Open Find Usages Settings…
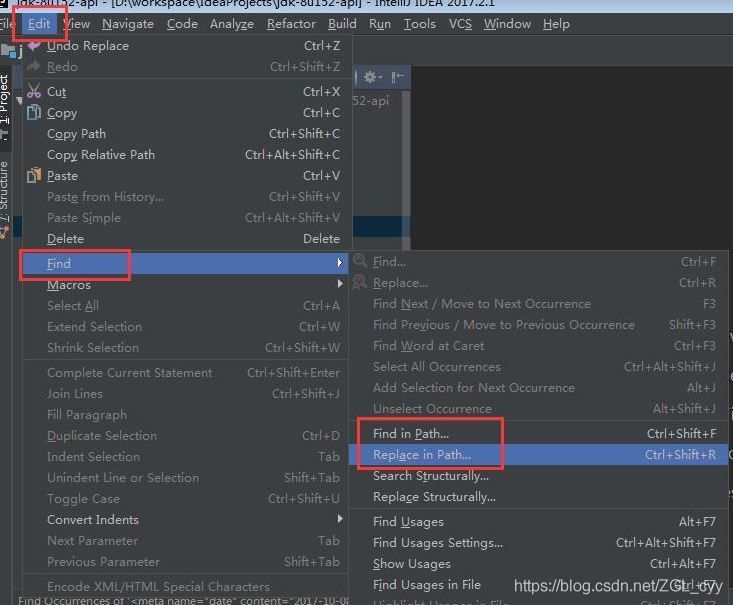The height and width of the screenshot is (605, 733). click(x=539, y=543)
